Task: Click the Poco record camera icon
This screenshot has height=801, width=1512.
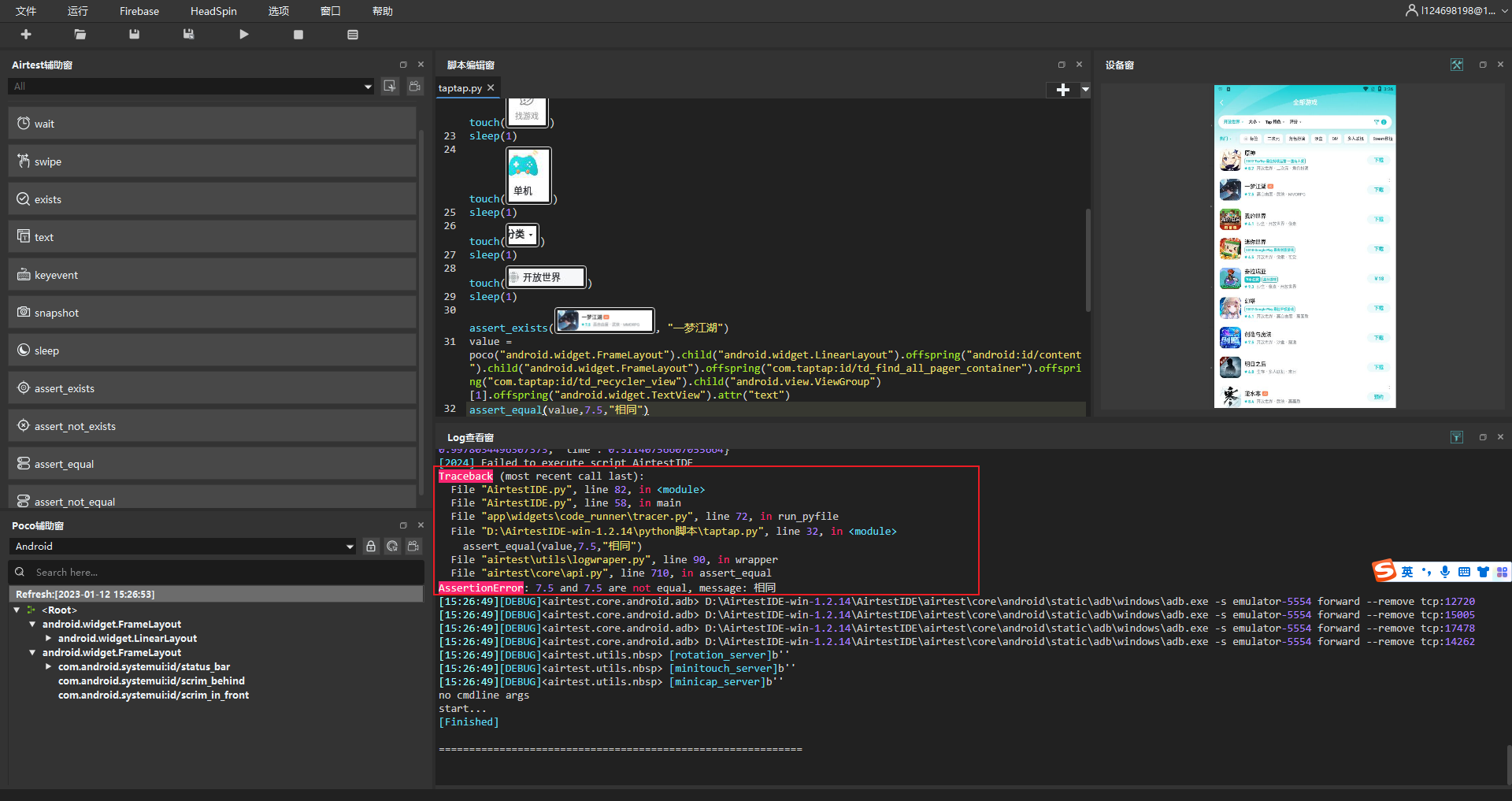Action: [x=413, y=547]
